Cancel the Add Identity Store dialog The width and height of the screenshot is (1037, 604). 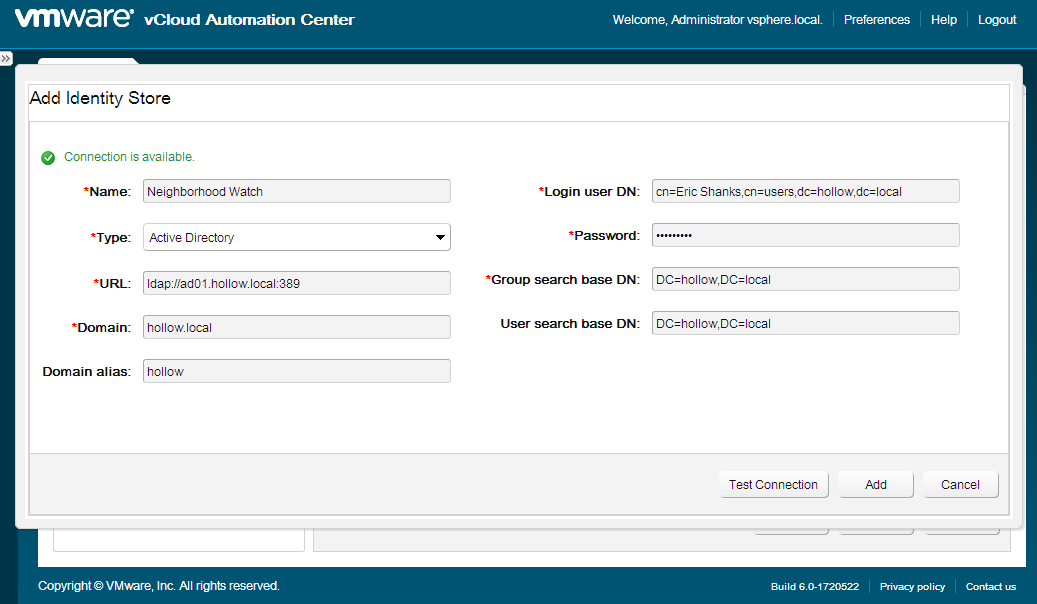(960, 484)
